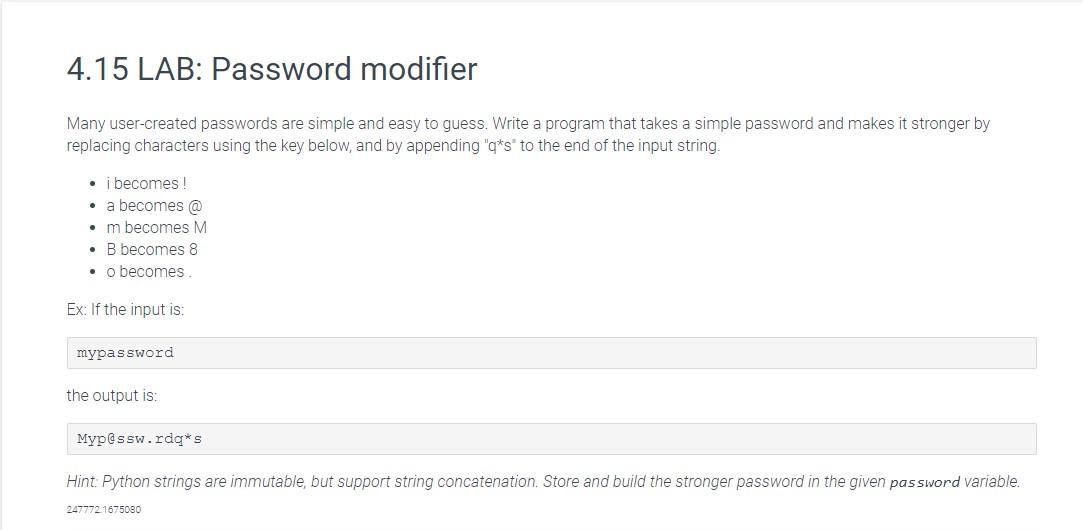Click the quoted "q*s" text in description
1083x530 pixels.
click(499, 146)
